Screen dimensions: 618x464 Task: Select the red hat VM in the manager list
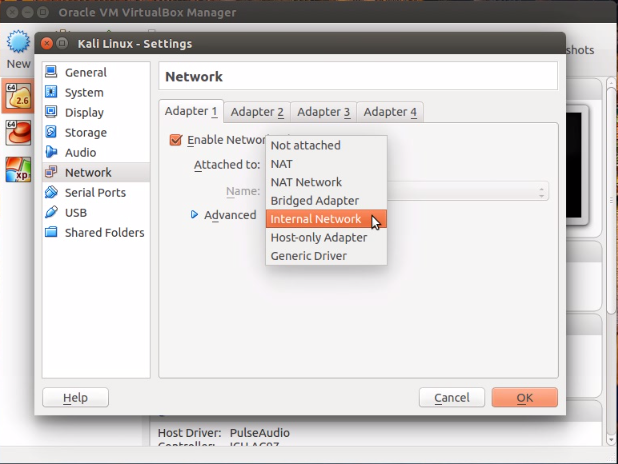18,132
